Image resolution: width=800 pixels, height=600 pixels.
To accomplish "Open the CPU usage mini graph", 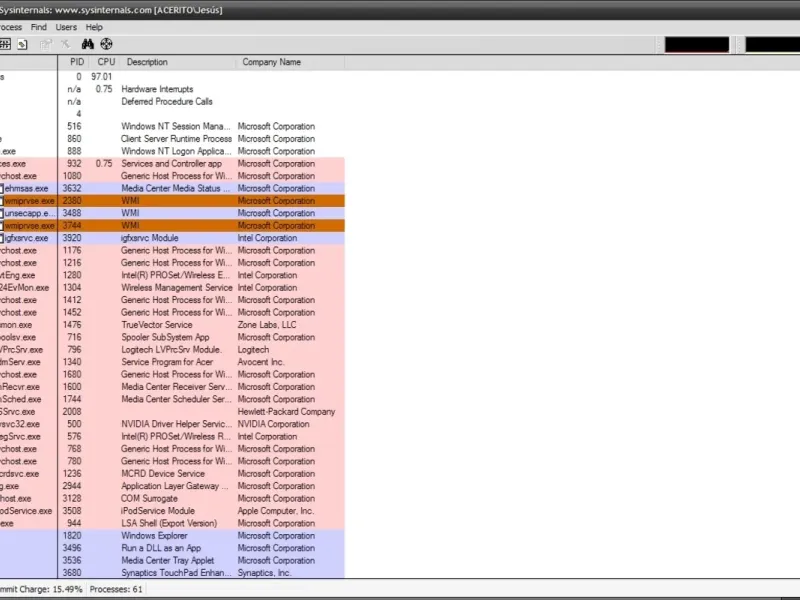I will click(x=696, y=44).
